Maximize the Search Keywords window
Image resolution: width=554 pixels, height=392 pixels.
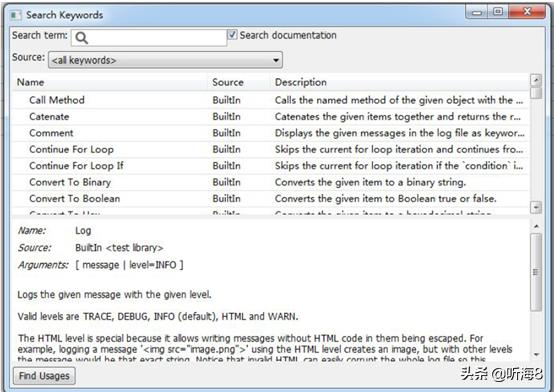click(498, 12)
